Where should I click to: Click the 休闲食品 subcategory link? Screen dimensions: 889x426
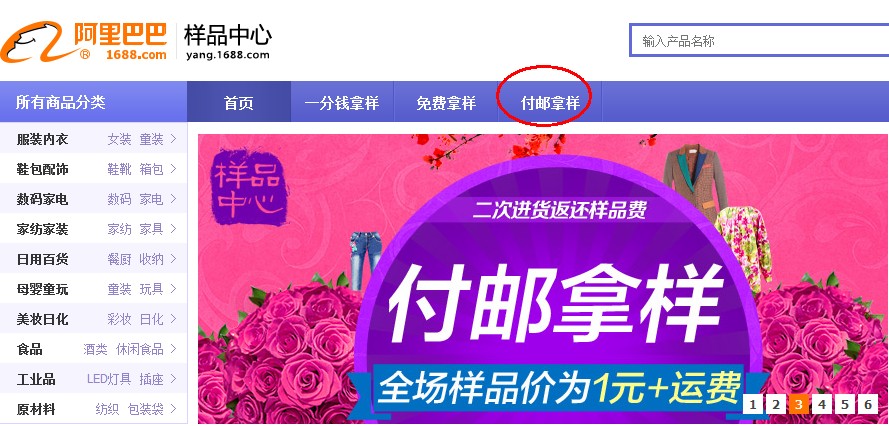click(x=139, y=349)
